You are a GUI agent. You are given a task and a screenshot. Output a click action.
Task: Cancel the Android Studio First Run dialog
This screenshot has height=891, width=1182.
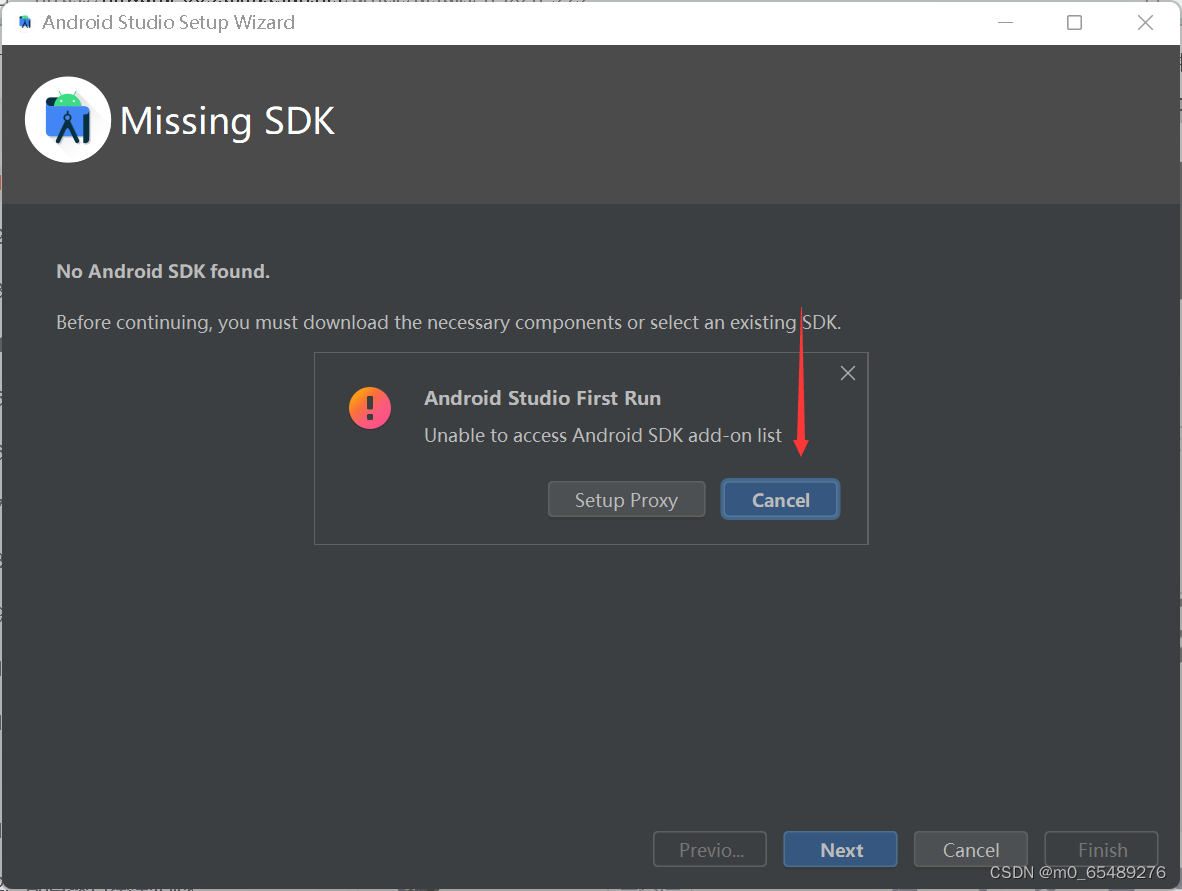[x=780, y=500]
